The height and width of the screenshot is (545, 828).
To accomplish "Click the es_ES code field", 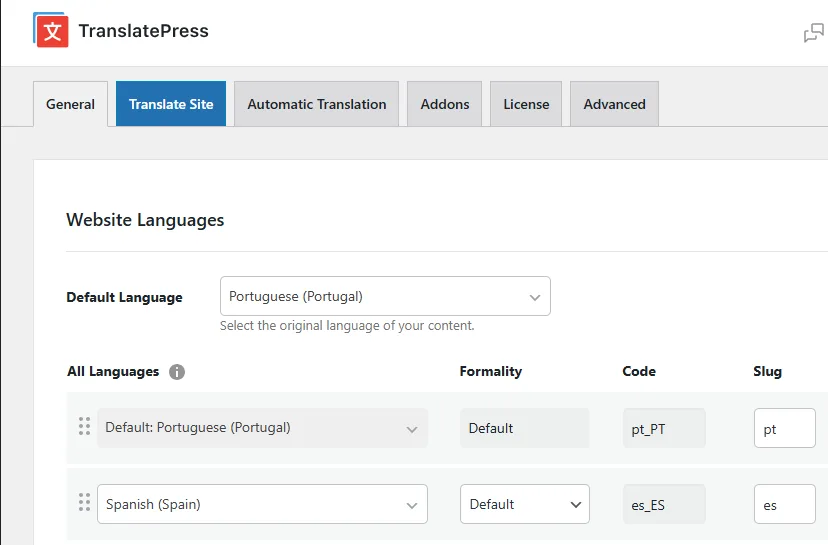I will (x=664, y=504).
